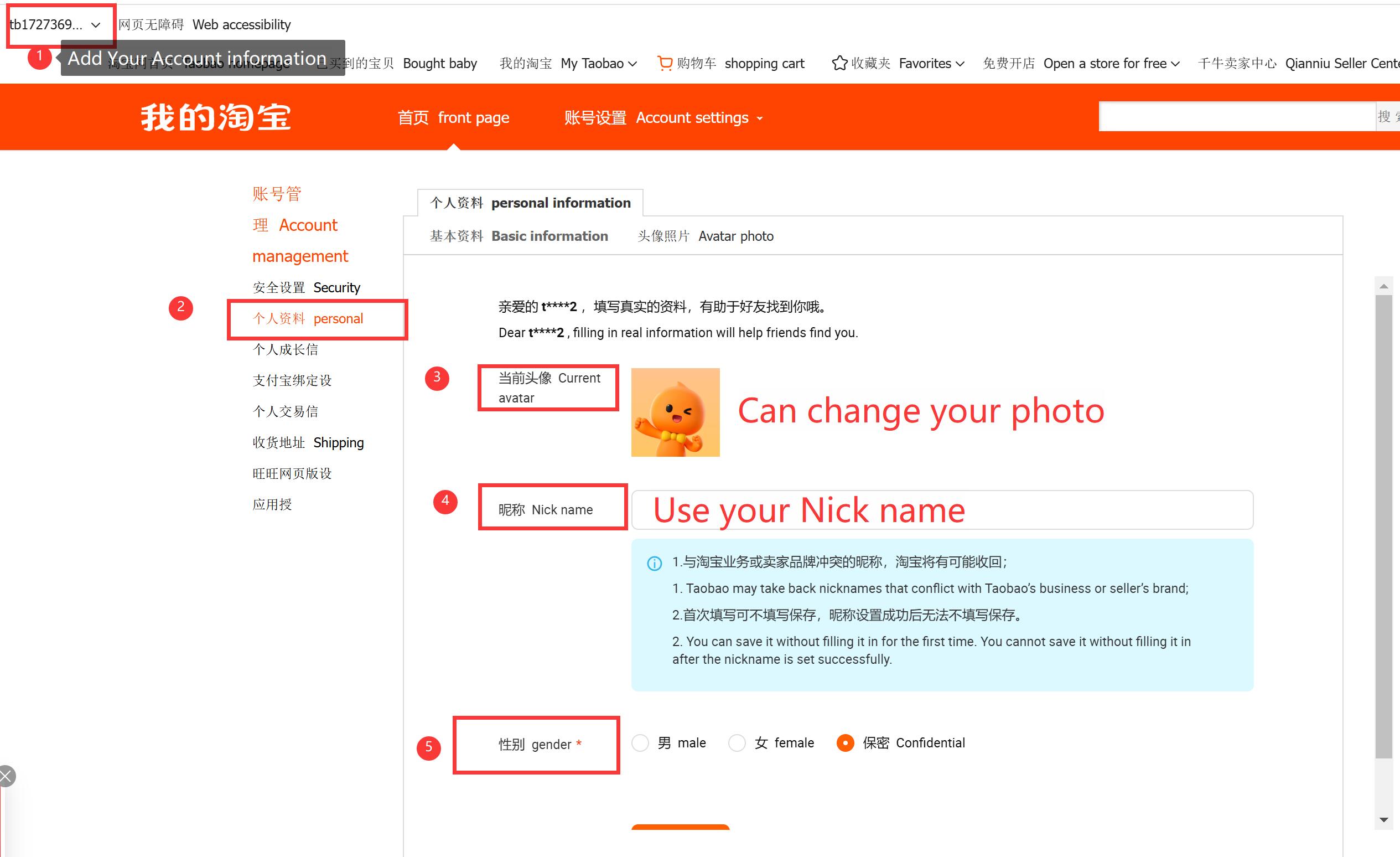Switch to Basic information sub-tab
This screenshot has height=857, width=1400.
pyautogui.click(x=518, y=236)
